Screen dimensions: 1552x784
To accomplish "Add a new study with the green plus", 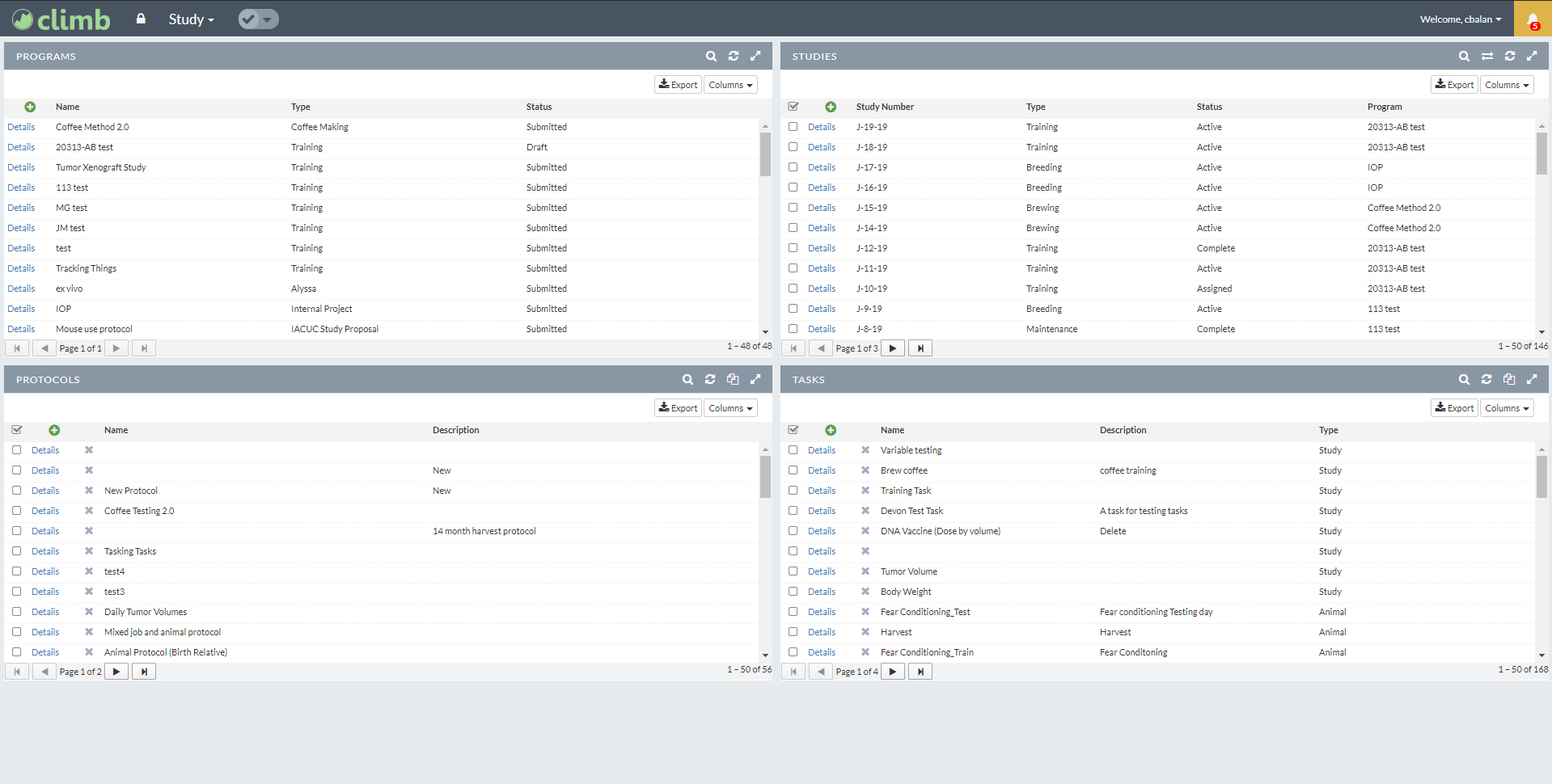I will (x=831, y=107).
